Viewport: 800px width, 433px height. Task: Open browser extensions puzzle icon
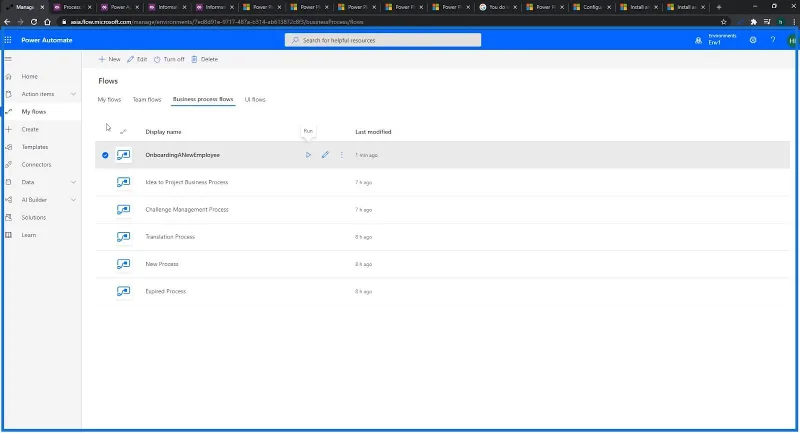[x=754, y=22]
